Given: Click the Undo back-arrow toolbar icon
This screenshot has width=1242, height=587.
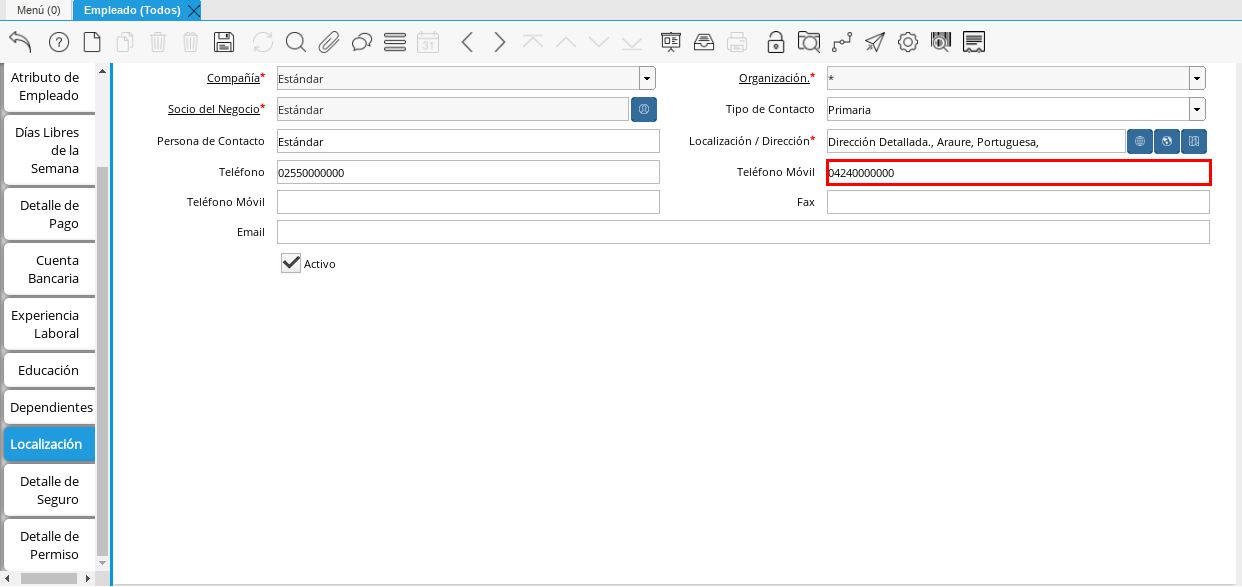Looking at the screenshot, I should (20, 42).
